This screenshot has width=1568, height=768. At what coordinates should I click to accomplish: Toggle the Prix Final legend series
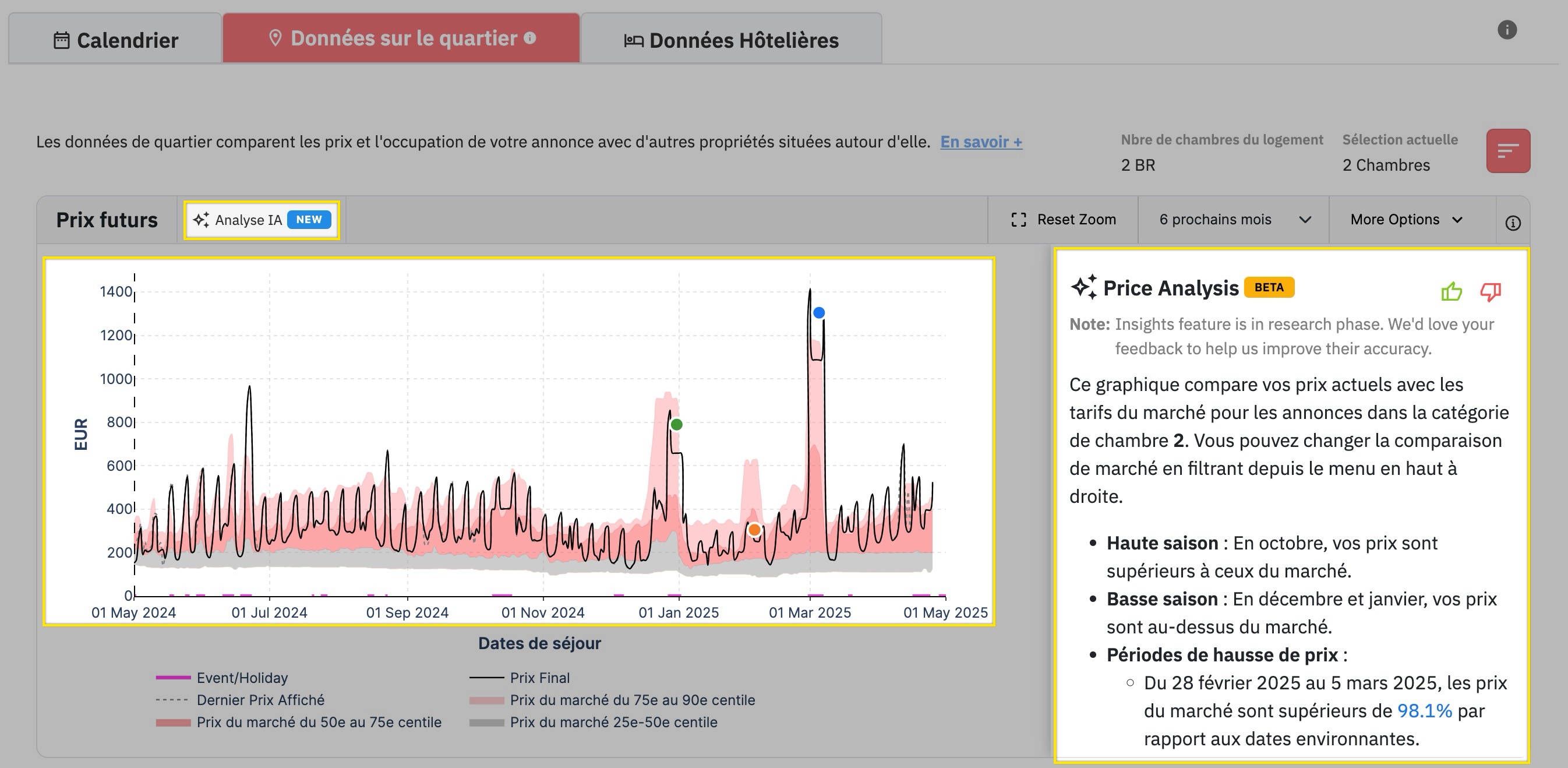[x=539, y=678]
